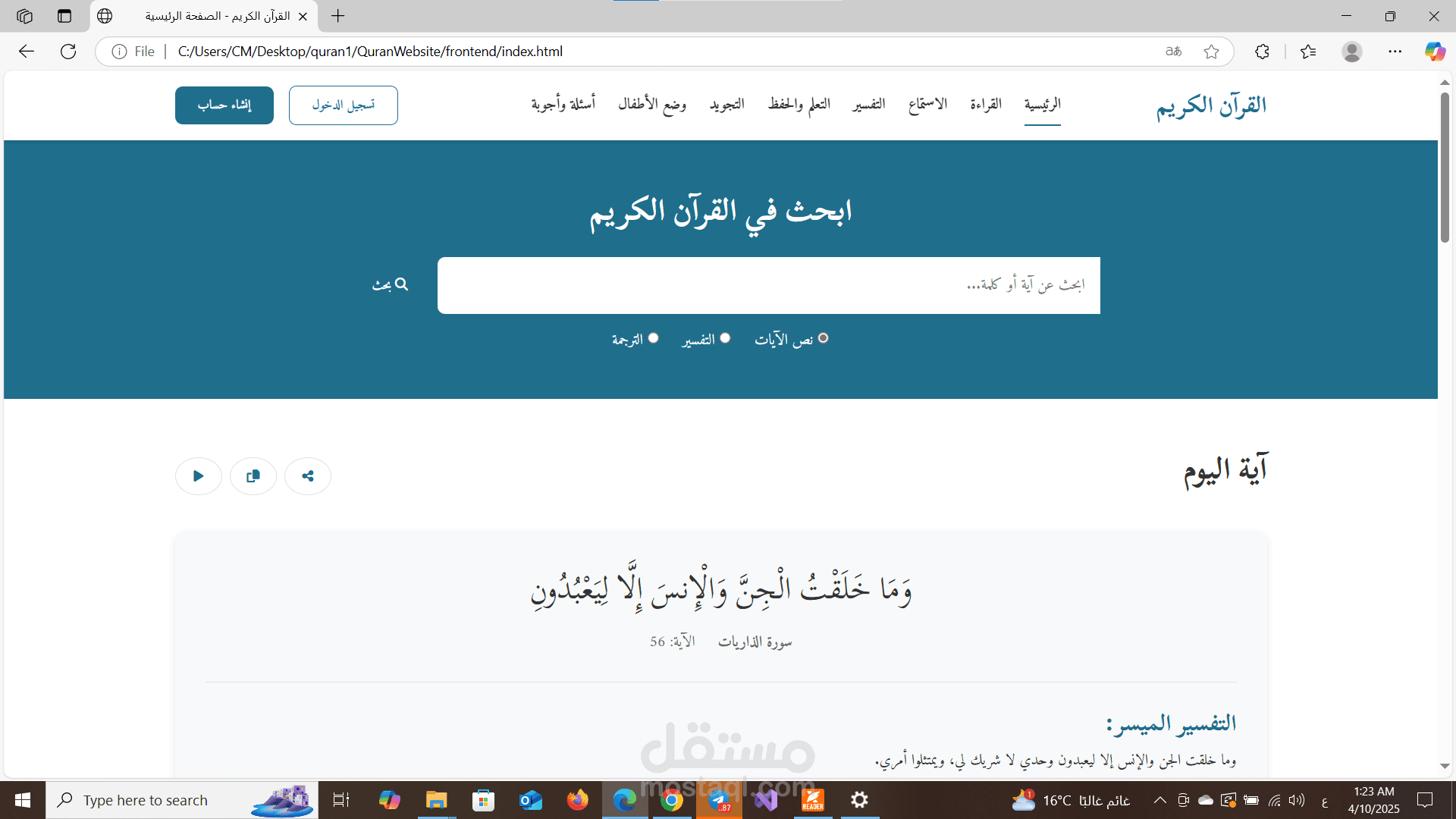Open the القرآن الكريم site logo
The width and height of the screenshot is (1456, 819).
pyautogui.click(x=1210, y=105)
